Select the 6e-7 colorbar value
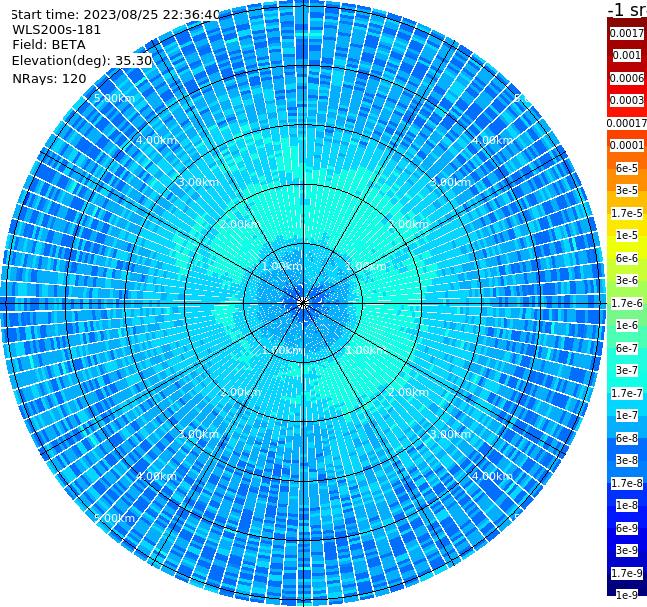The height and width of the screenshot is (607, 647). pos(627,348)
